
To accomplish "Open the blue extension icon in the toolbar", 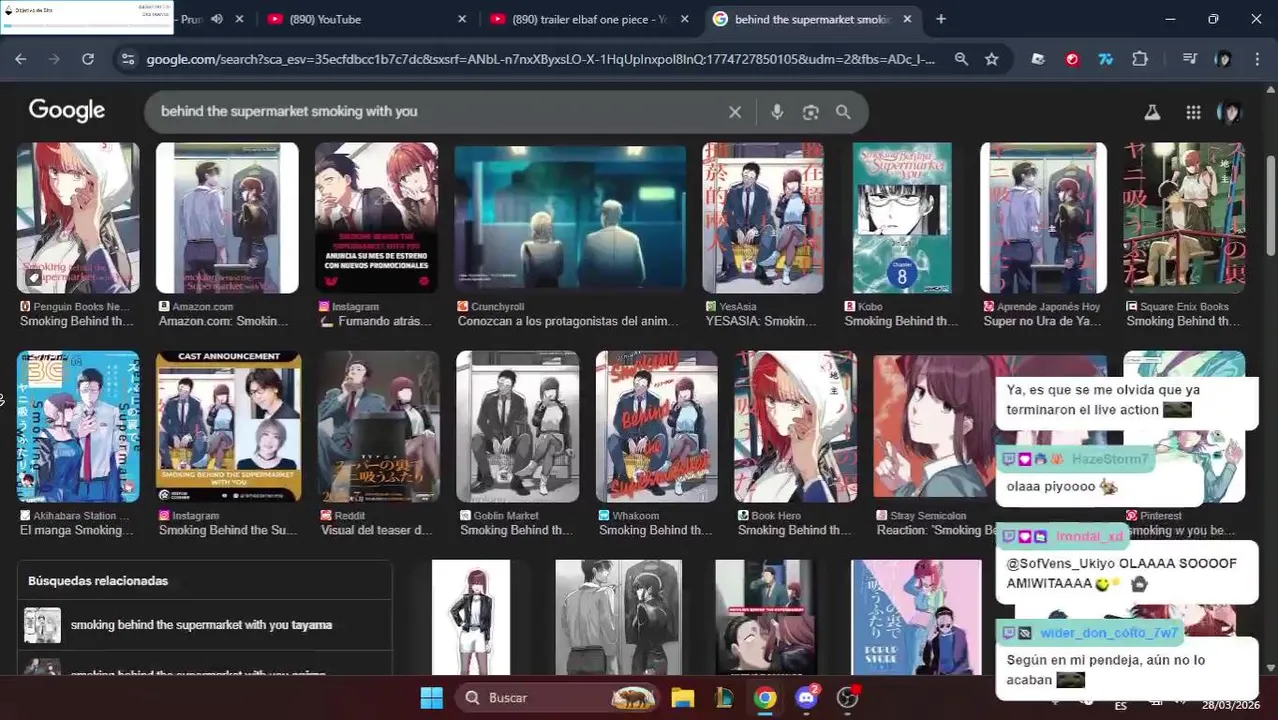I will pos(1105,59).
